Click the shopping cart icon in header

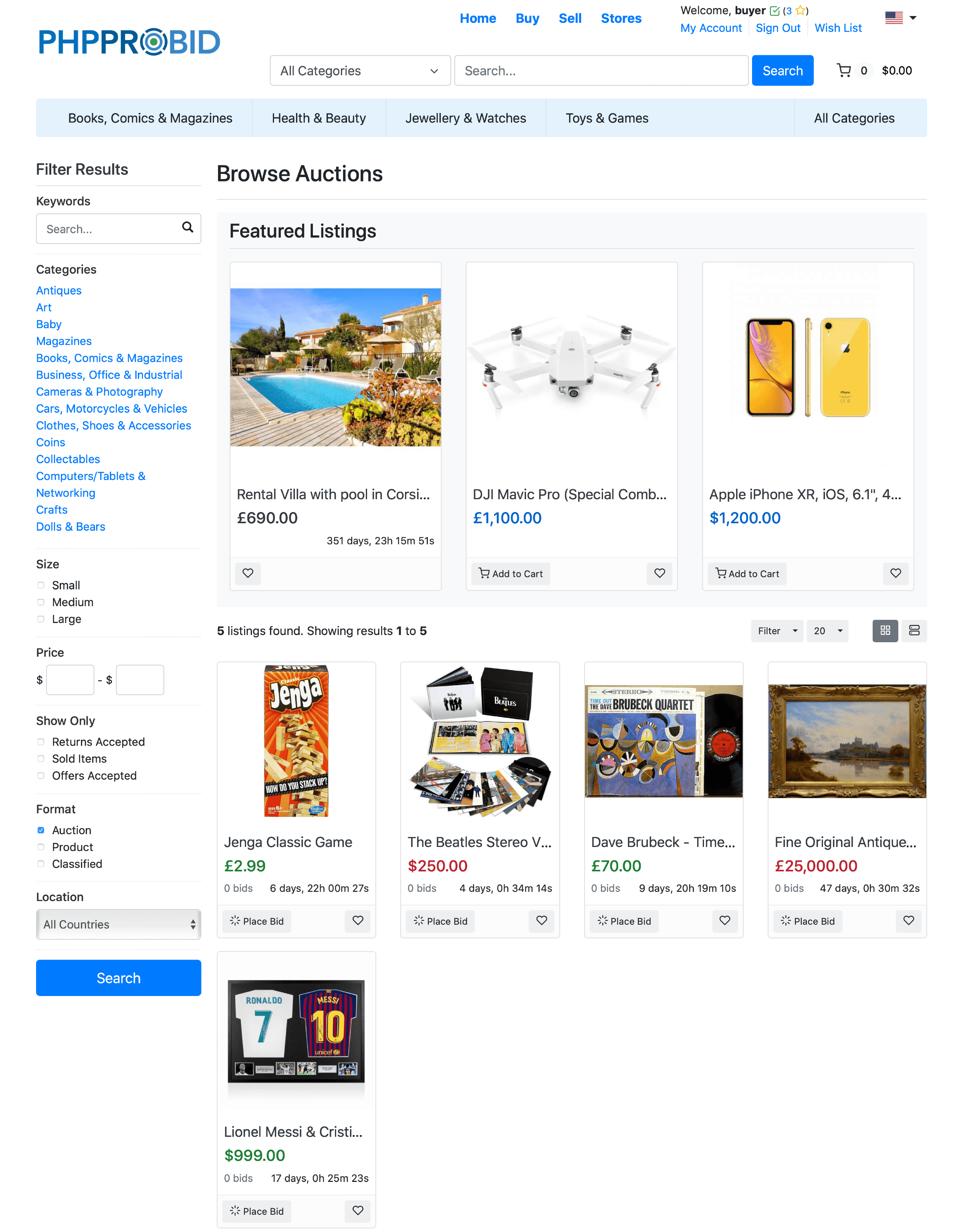(x=843, y=71)
